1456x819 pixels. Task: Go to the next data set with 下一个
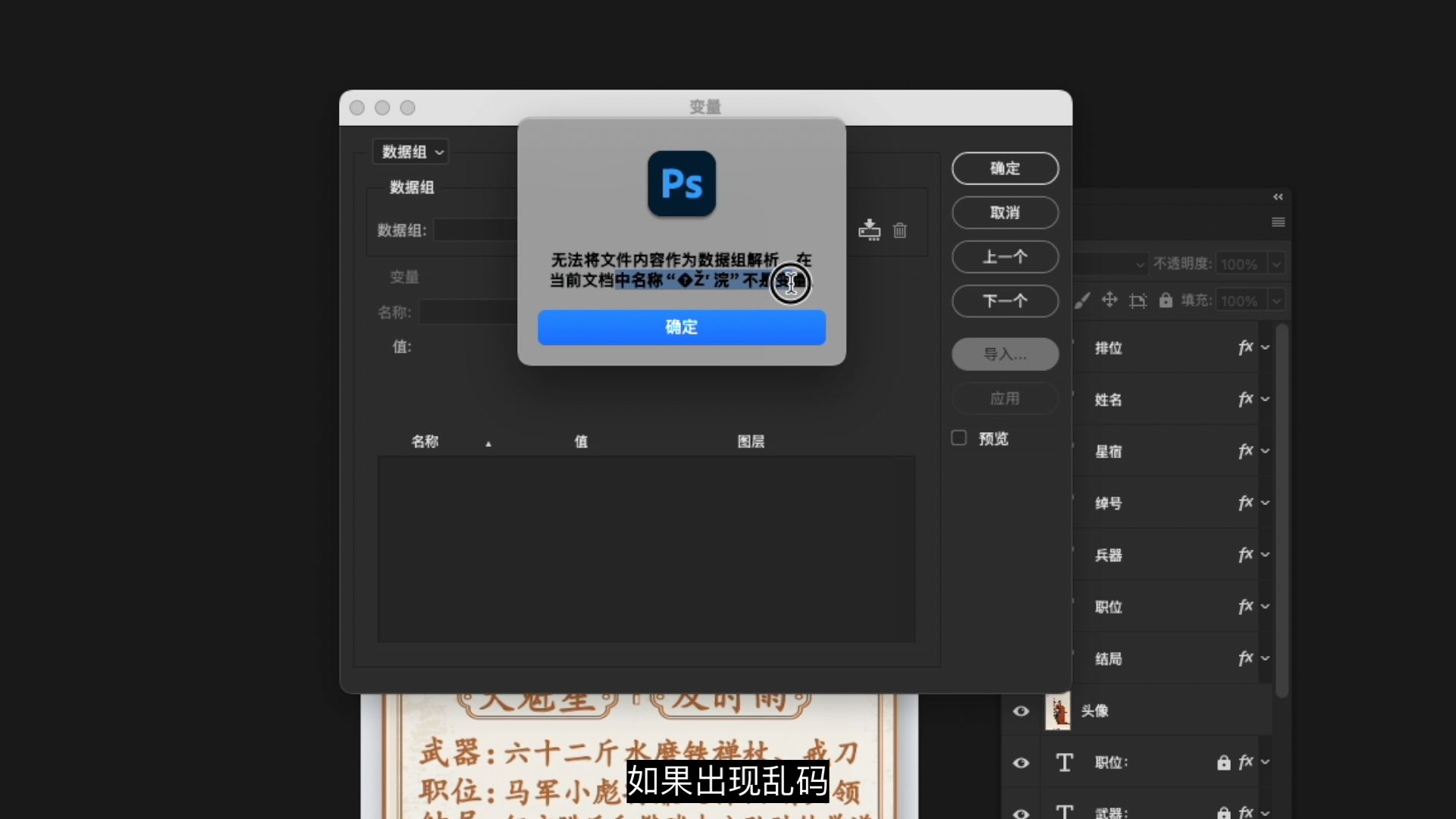1005,301
